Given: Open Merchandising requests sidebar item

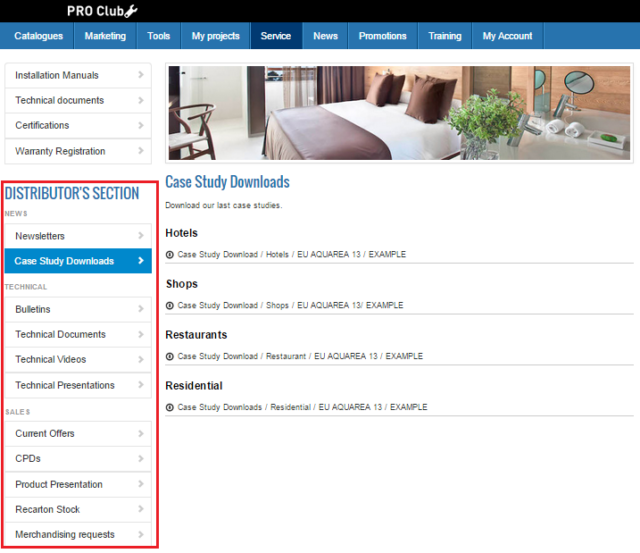Looking at the screenshot, I should click(x=65, y=535).
